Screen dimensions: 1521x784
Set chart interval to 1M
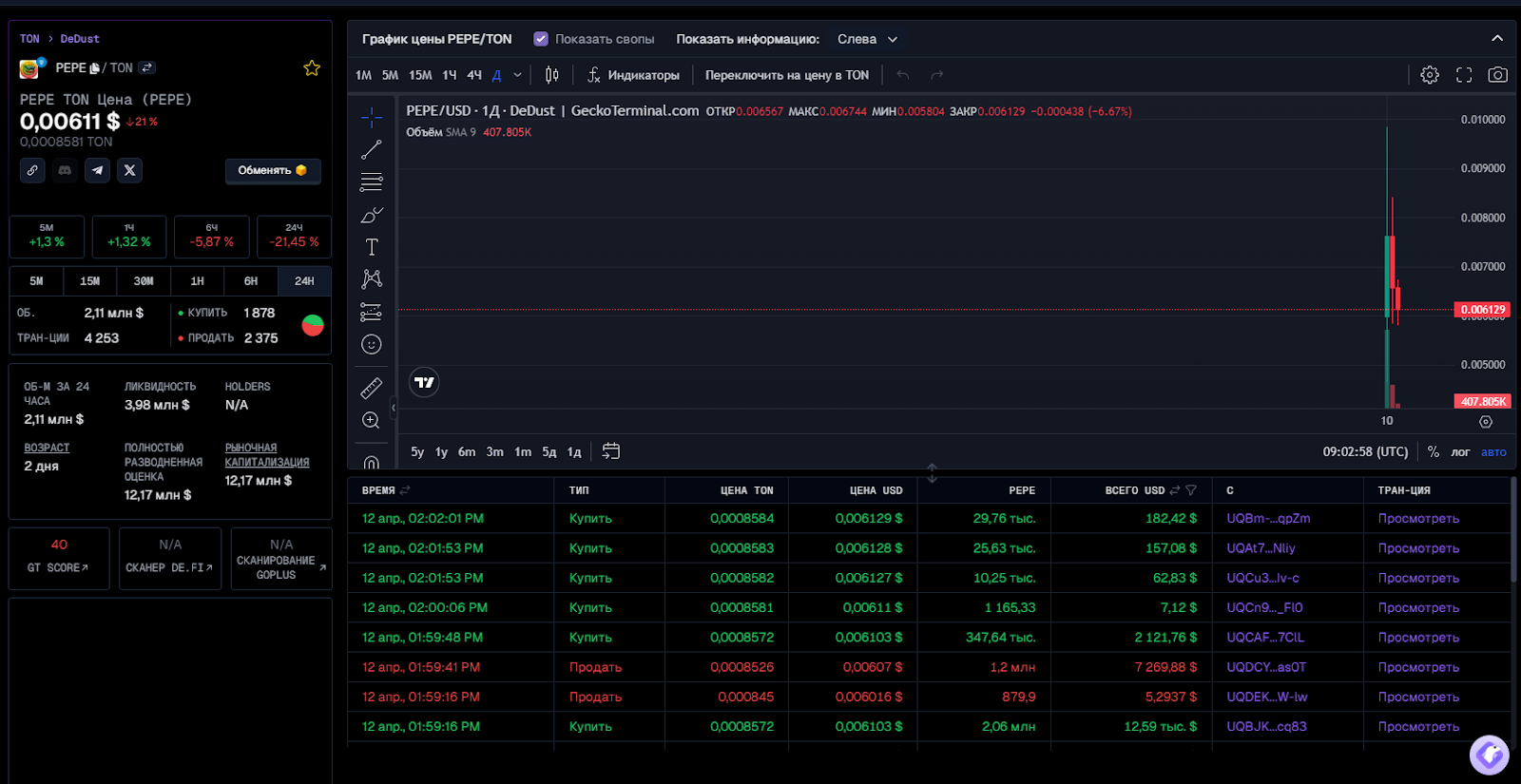[x=364, y=75]
